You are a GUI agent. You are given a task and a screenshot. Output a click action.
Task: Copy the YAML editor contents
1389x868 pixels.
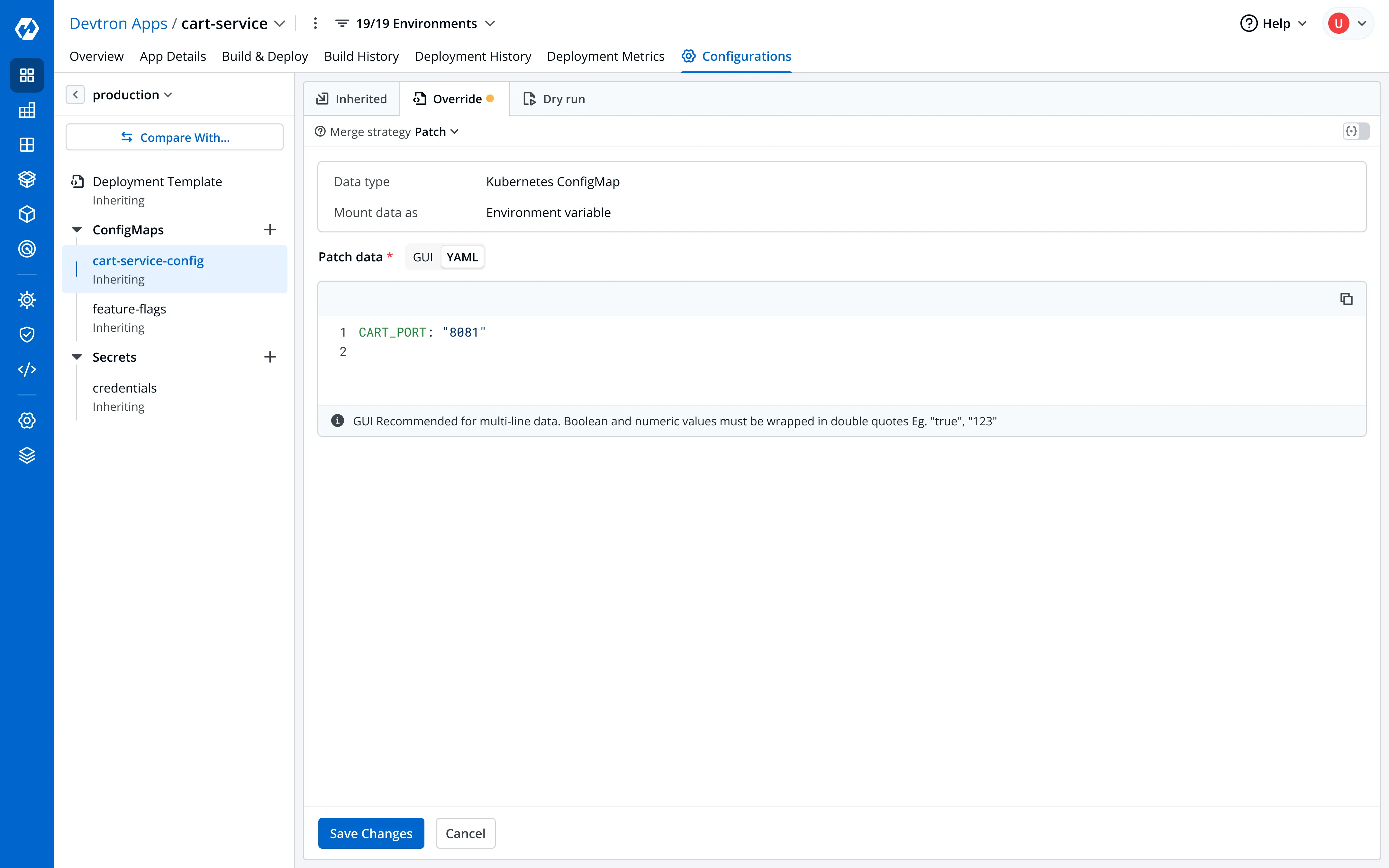tap(1346, 299)
